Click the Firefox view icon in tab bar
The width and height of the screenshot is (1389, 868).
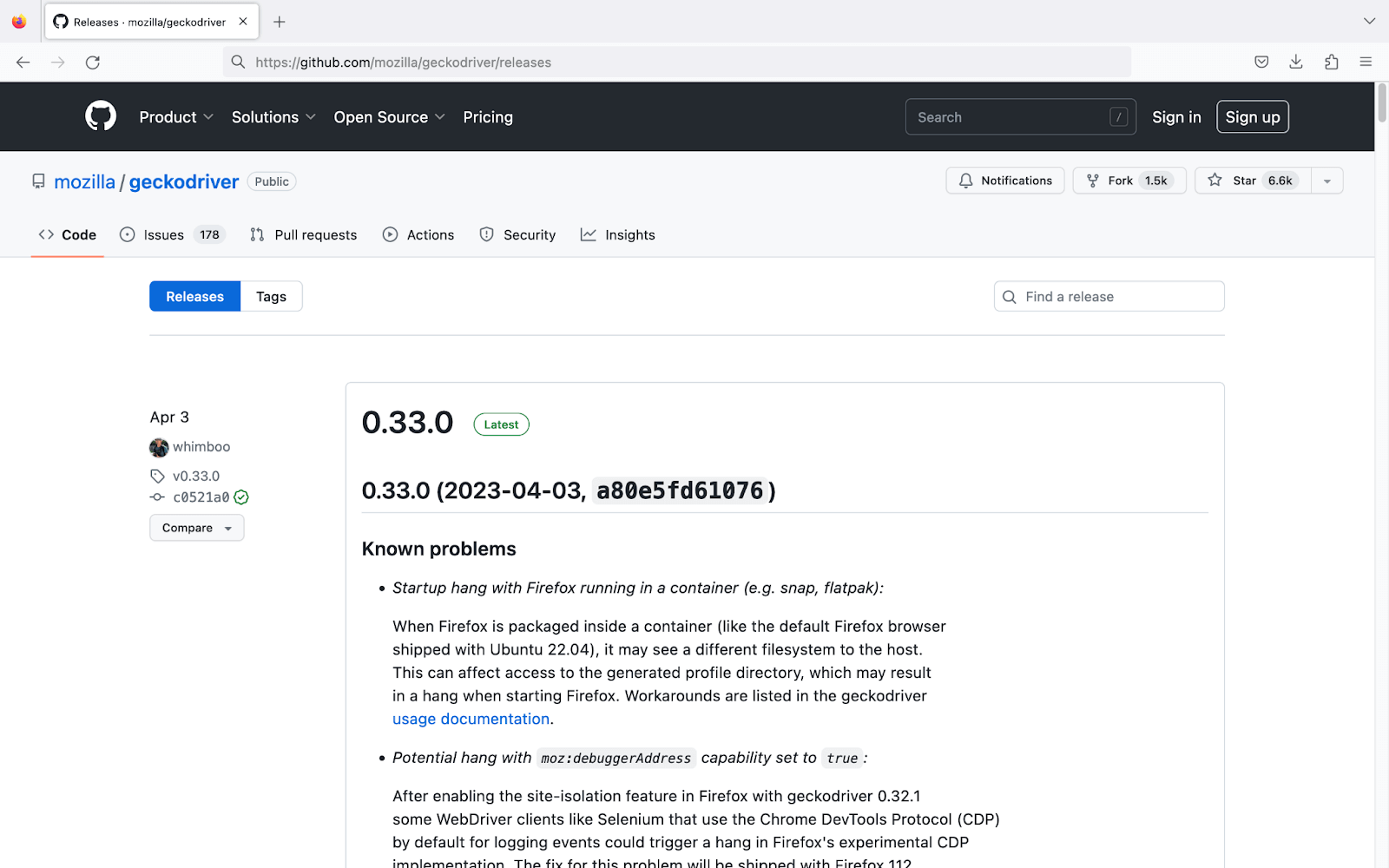pos(19,22)
